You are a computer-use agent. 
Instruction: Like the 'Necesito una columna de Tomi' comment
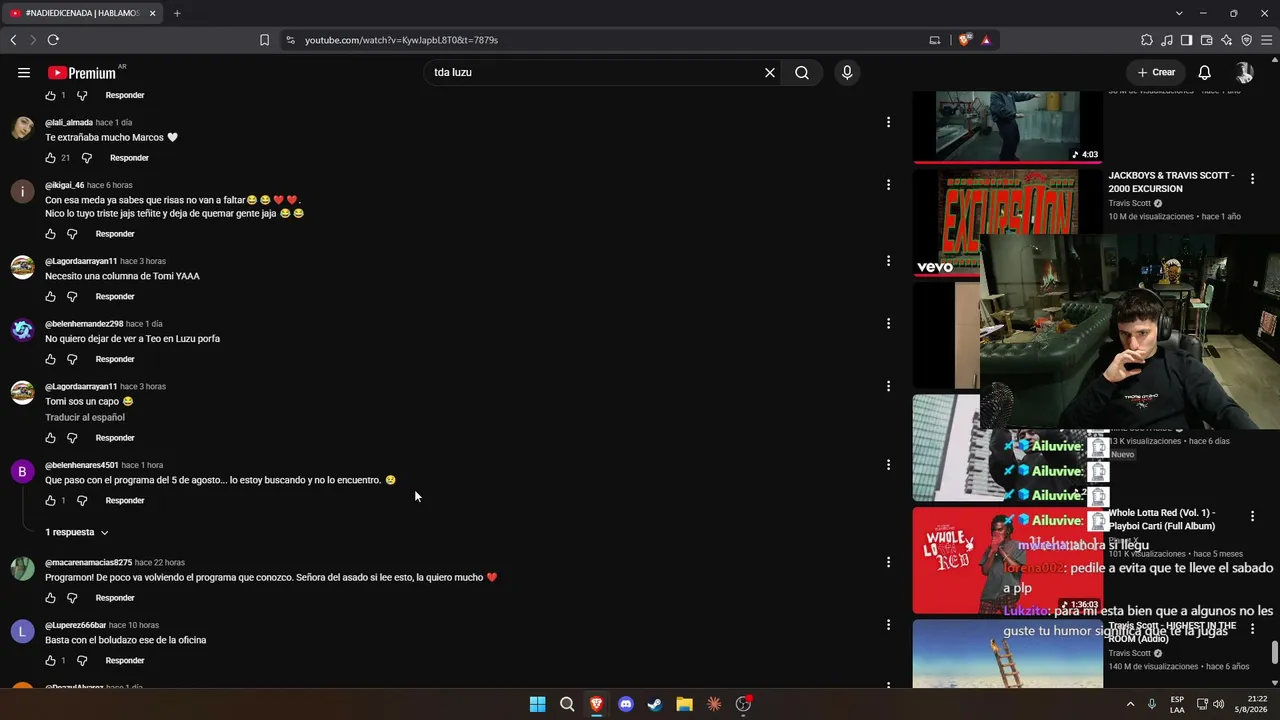pyautogui.click(x=50, y=297)
